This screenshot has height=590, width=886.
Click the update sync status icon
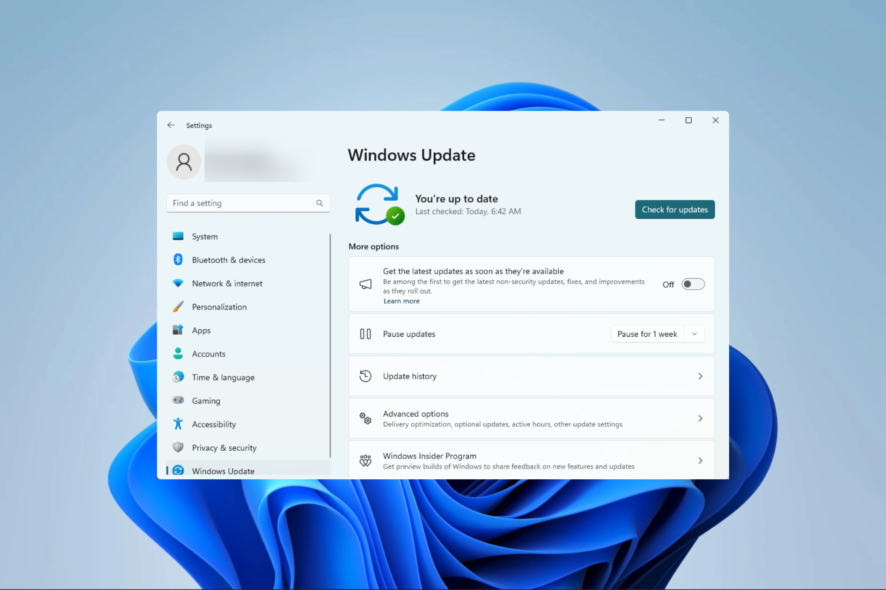[380, 204]
